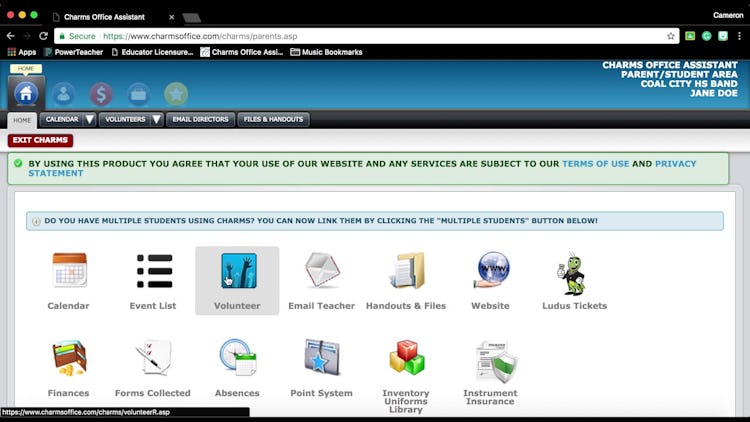Open the Calendar navigation menu
The image size is (750, 422).
click(x=62, y=120)
